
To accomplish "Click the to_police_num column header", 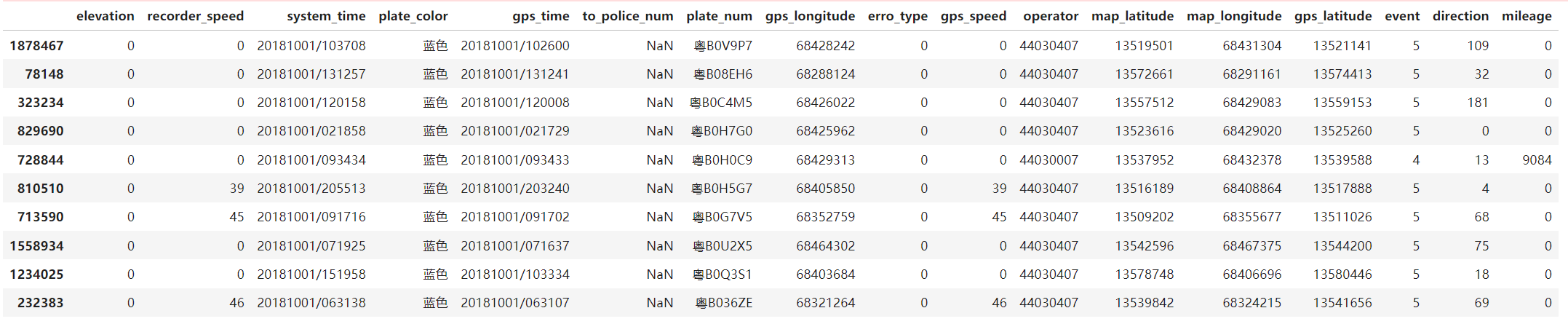I will 627,16.
